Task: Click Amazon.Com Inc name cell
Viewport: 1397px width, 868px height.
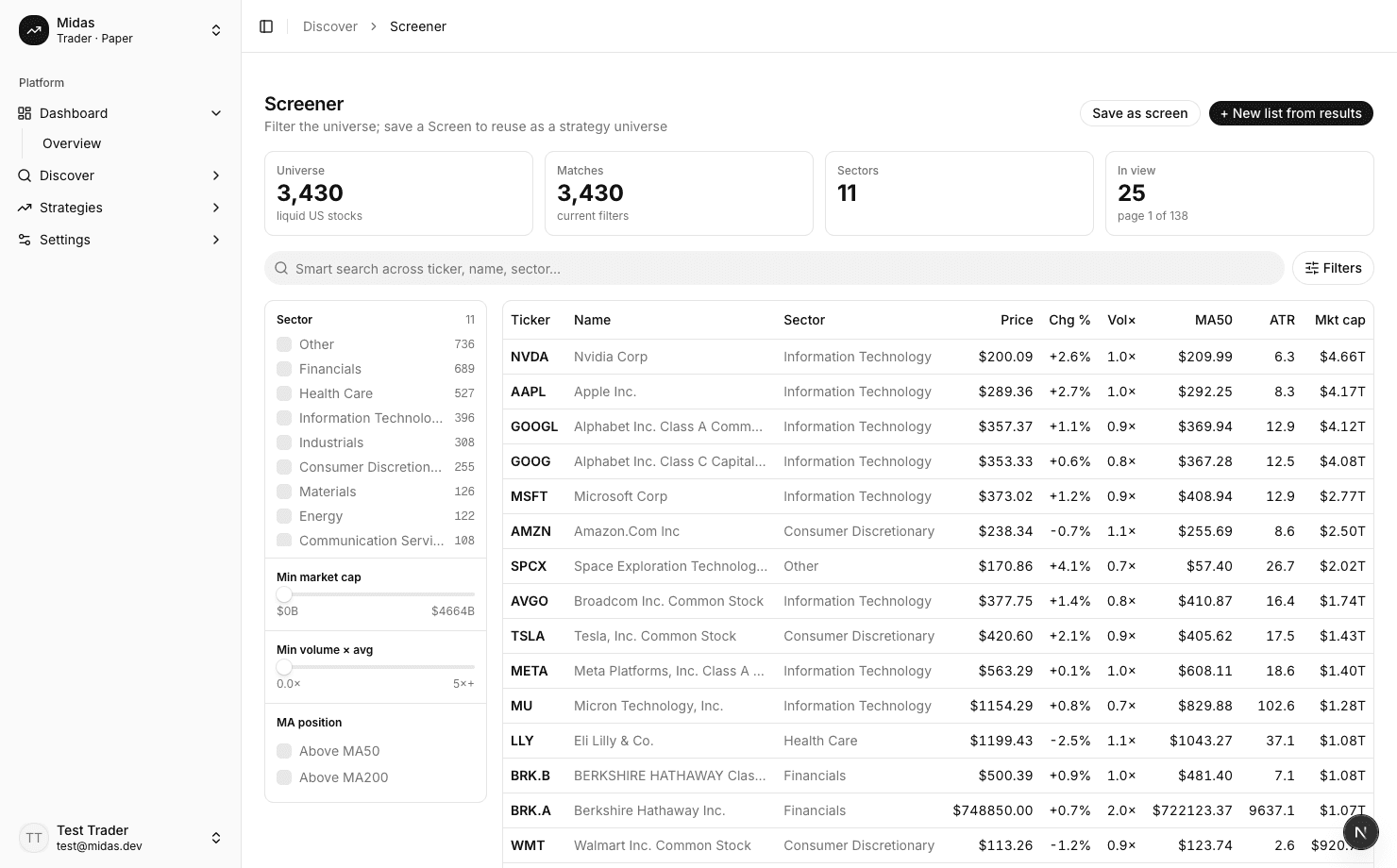Action: pos(627,531)
